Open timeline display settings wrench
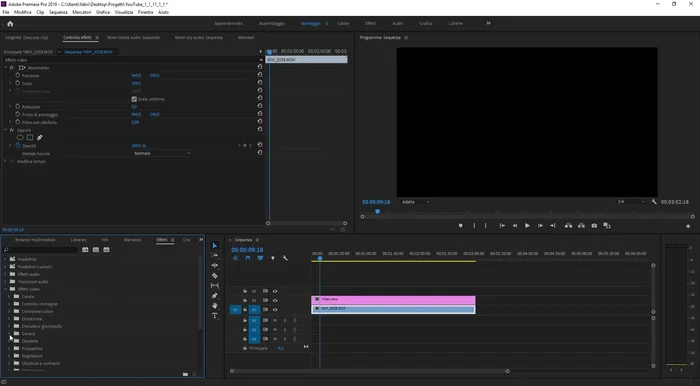 (x=285, y=258)
